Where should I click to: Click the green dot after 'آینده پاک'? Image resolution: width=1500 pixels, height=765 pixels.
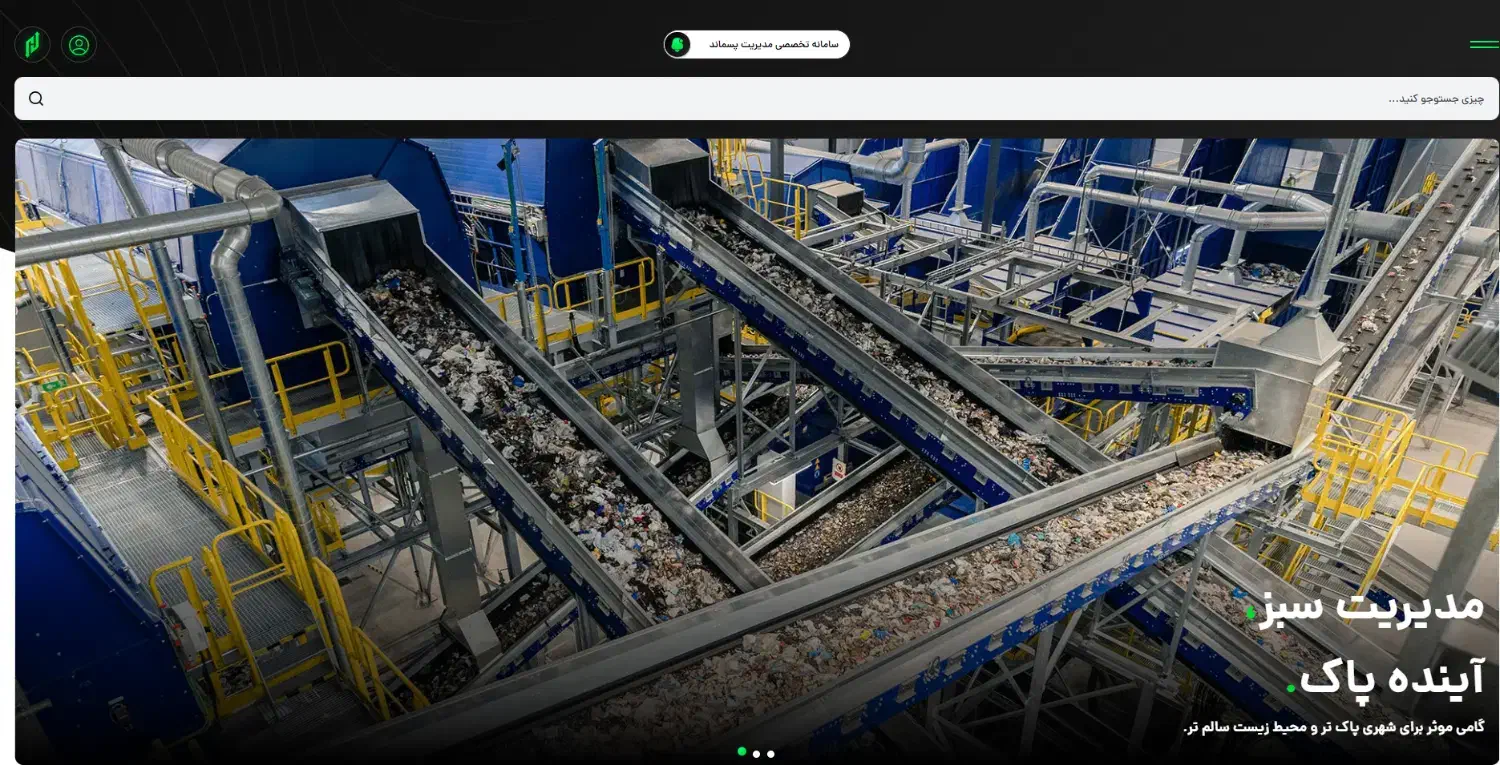pos(1291,687)
